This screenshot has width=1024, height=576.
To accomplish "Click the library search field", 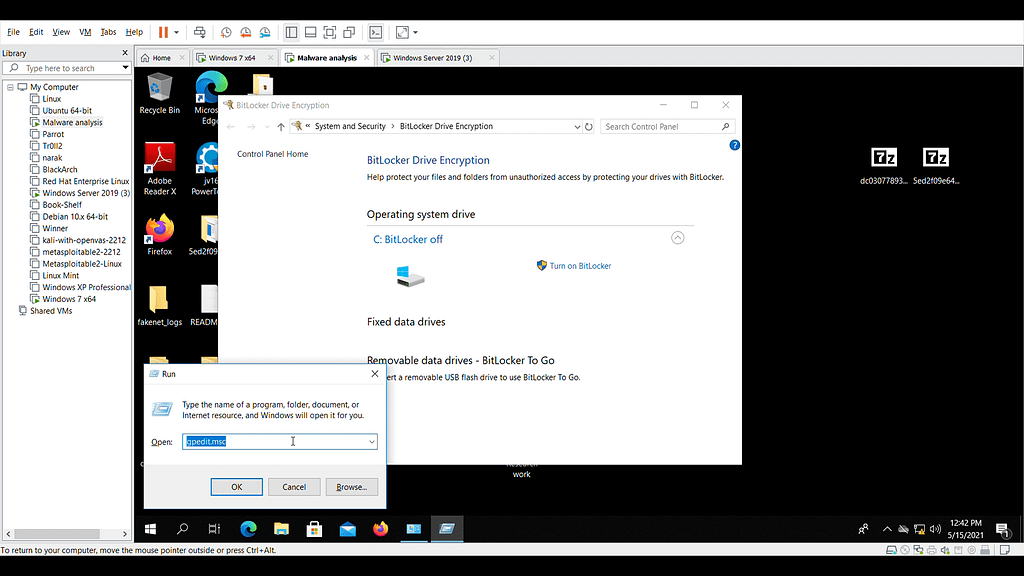I will [66, 68].
